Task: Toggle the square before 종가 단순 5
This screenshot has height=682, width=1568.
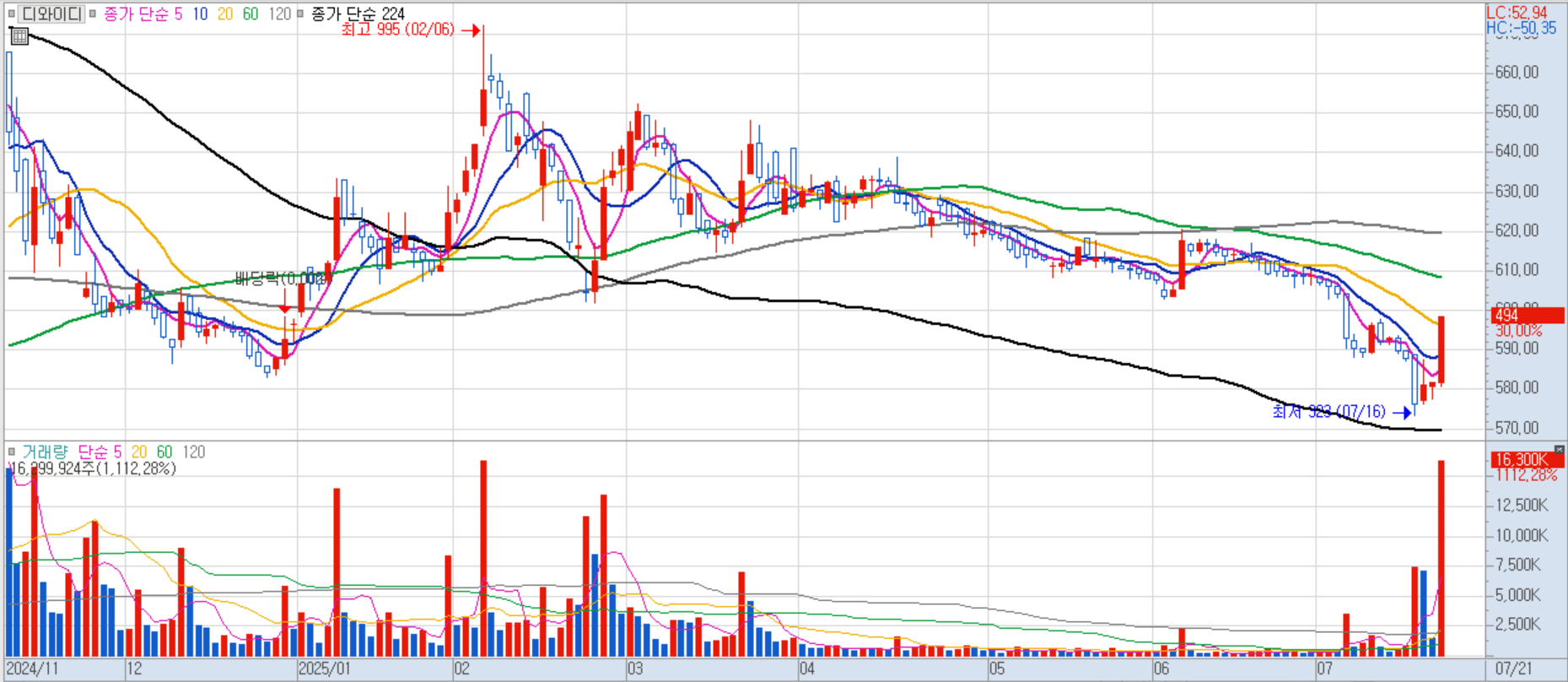Action: (x=94, y=14)
